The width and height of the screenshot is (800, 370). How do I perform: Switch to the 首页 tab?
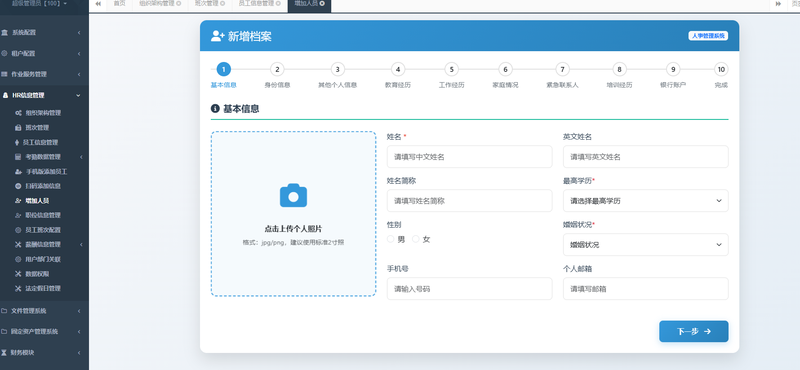point(119,4)
